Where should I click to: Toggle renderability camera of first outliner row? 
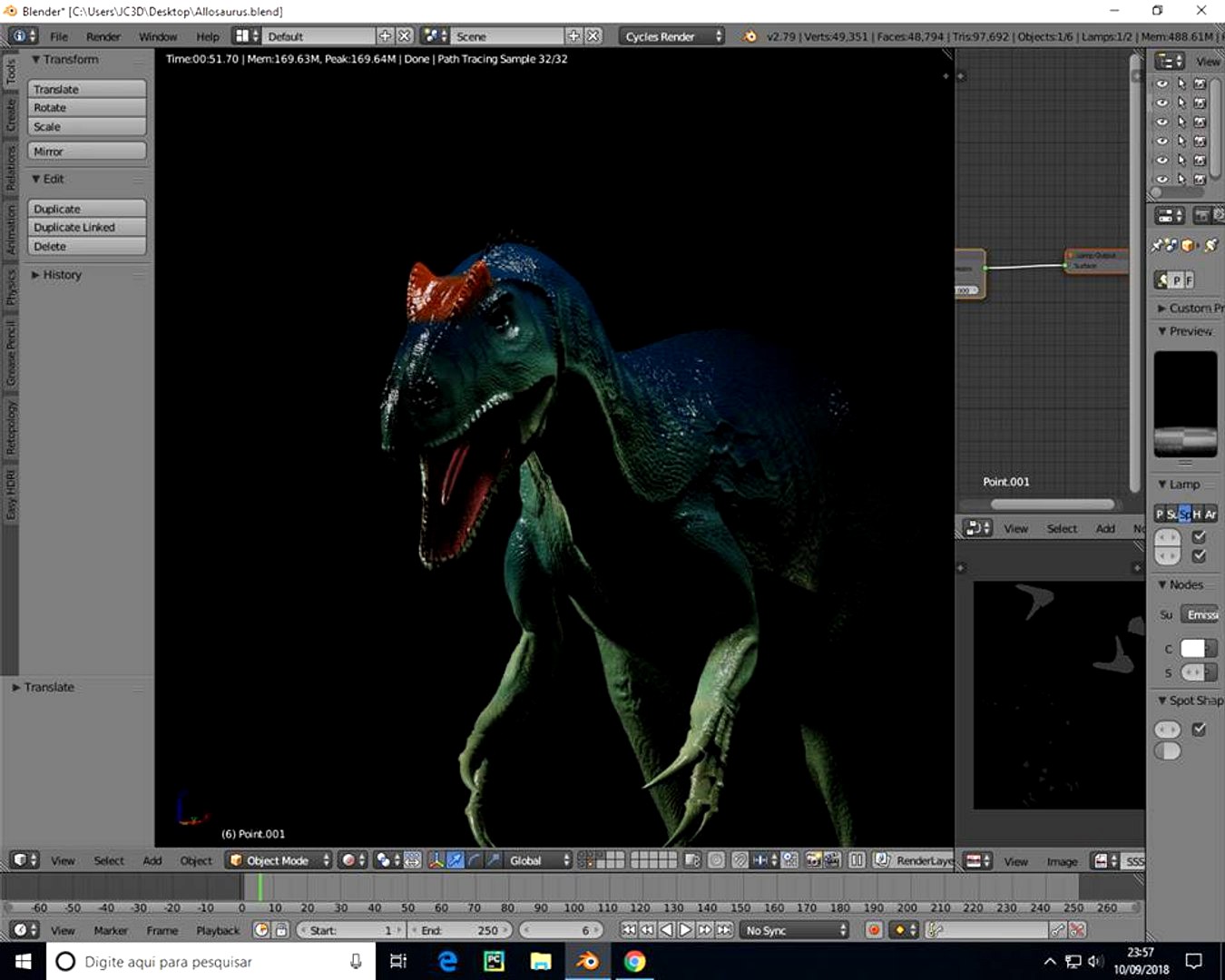pyautogui.click(x=1200, y=83)
